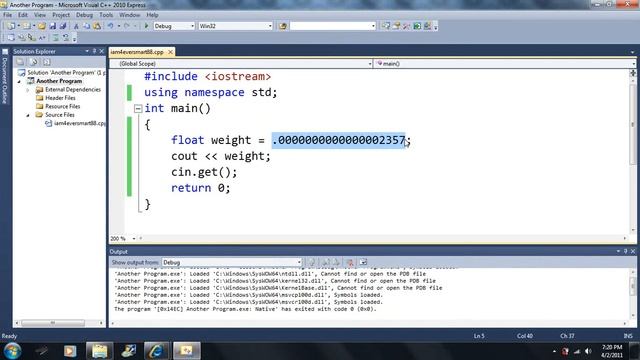Click the Extension Manager toolbar icon
Image resolution: width=640 pixels, height=360 pixels.
tap(427, 26)
